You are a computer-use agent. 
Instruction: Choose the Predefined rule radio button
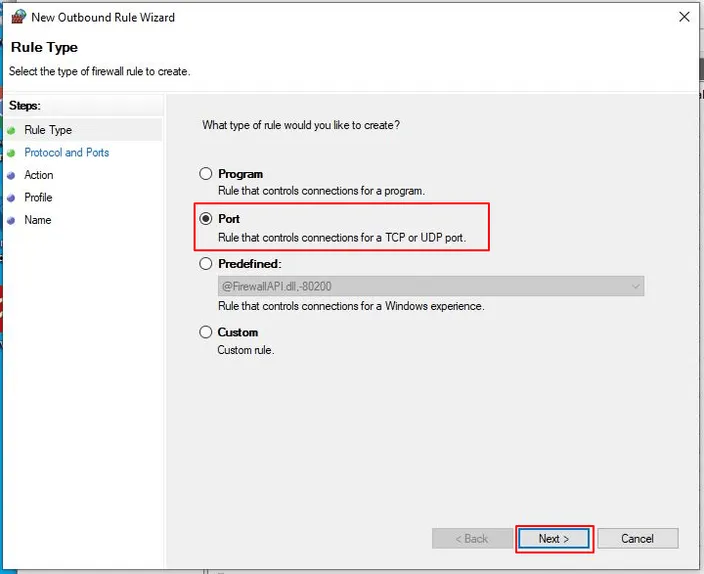206,264
